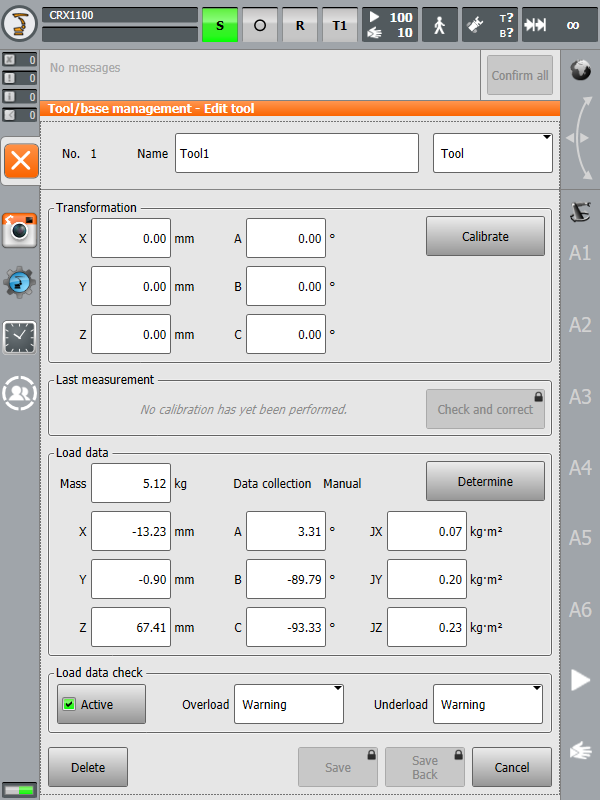
Task: Open the user group icon
Action: 19,393
